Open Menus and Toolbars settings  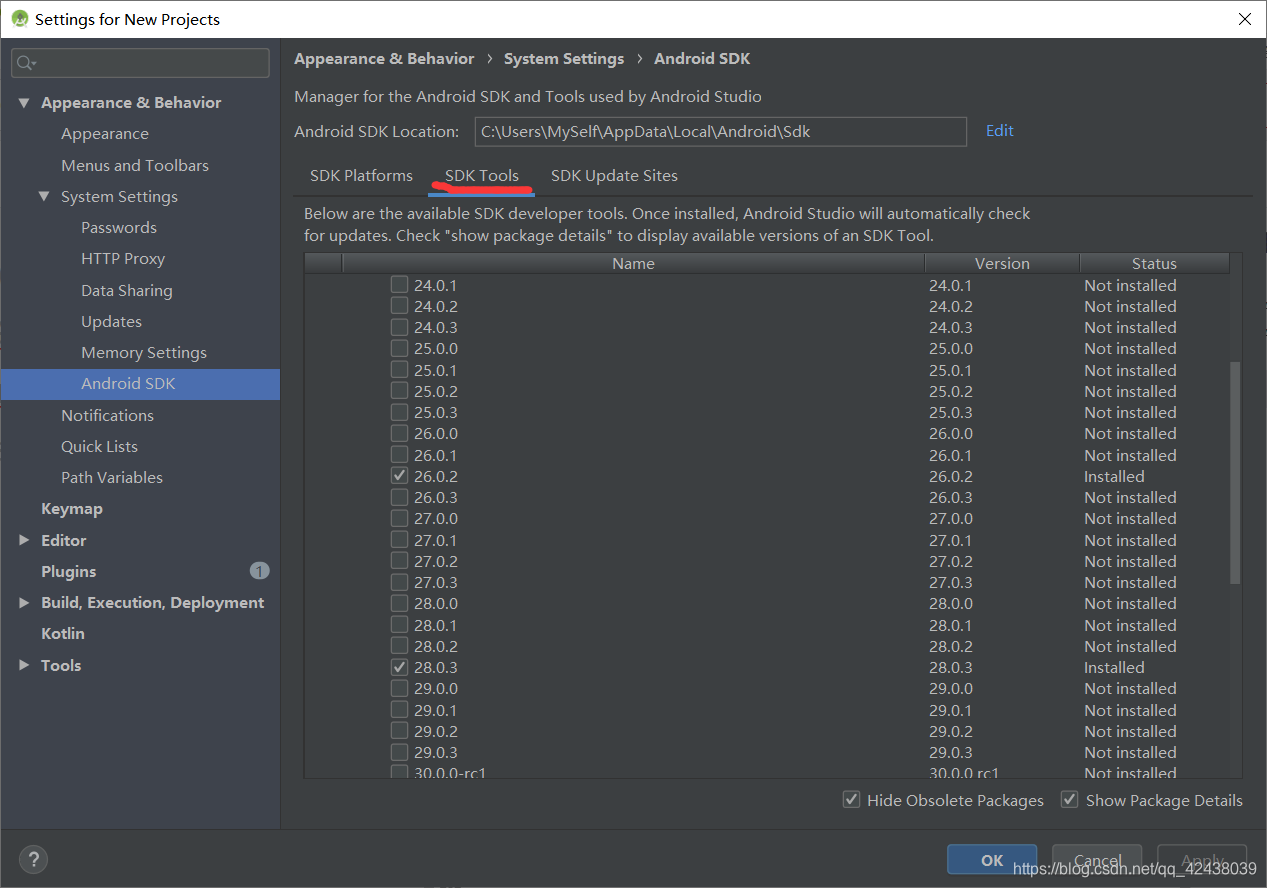[x=135, y=165]
